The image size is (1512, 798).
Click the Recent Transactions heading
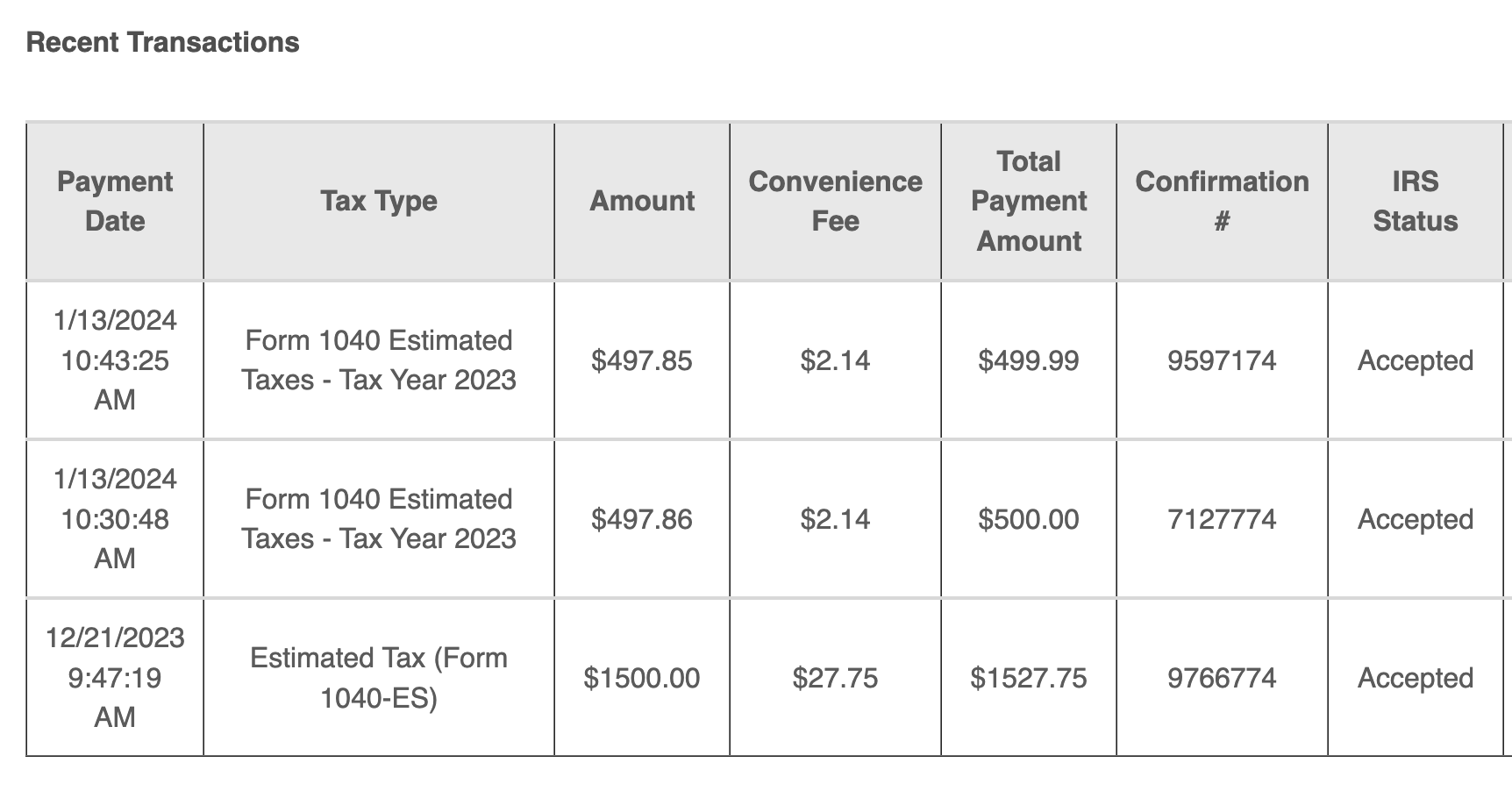163,42
